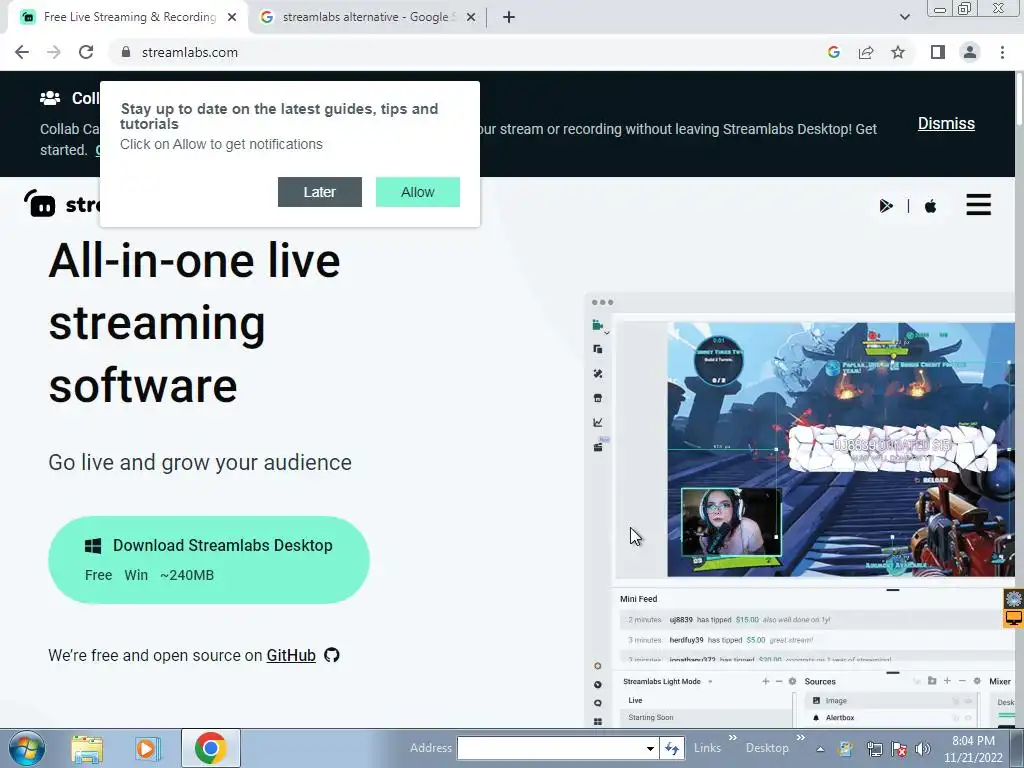1024x768 pixels.
Task: Expand the taskbar Address dropdown arrow
Action: pyautogui.click(x=650, y=748)
